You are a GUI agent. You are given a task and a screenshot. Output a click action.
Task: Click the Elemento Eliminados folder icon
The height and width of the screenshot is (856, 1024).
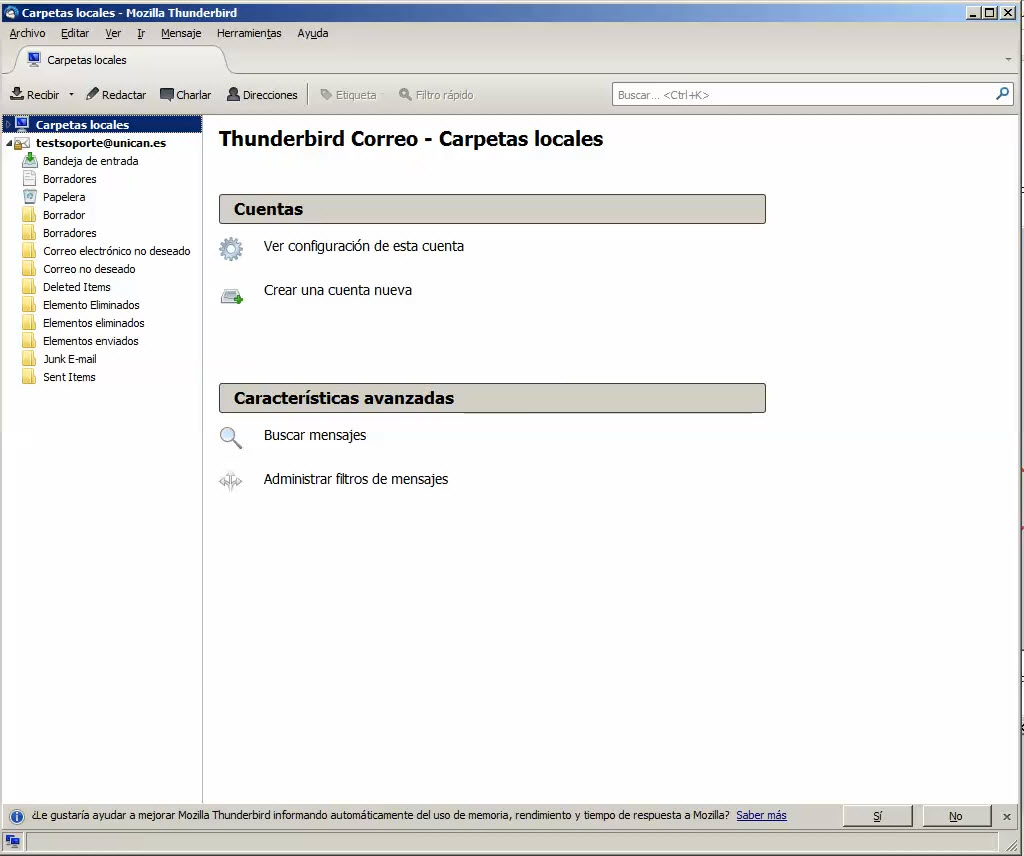pos(29,305)
